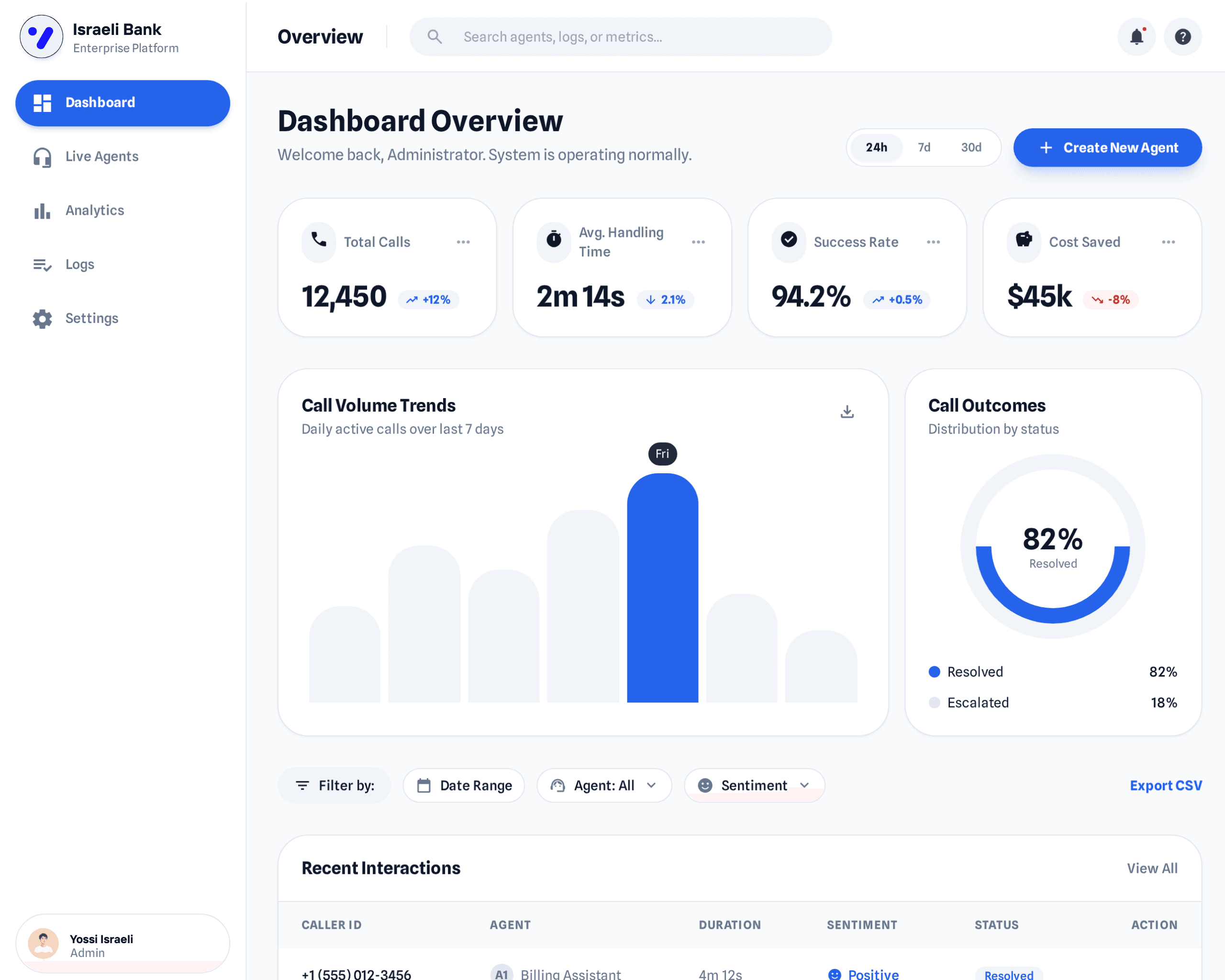This screenshot has width=1225, height=980.
Task: Open the notifications bell icon
Action: [1136, 36]
